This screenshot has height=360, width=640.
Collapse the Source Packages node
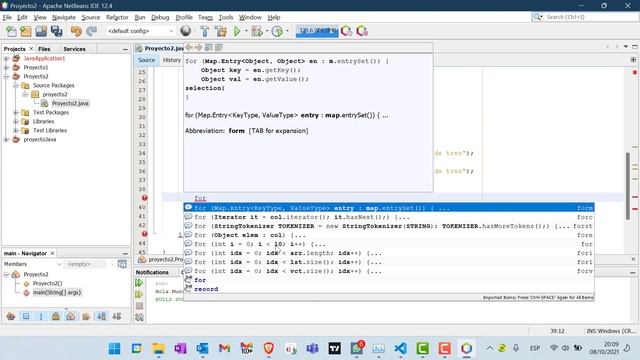tap(16, 85)
